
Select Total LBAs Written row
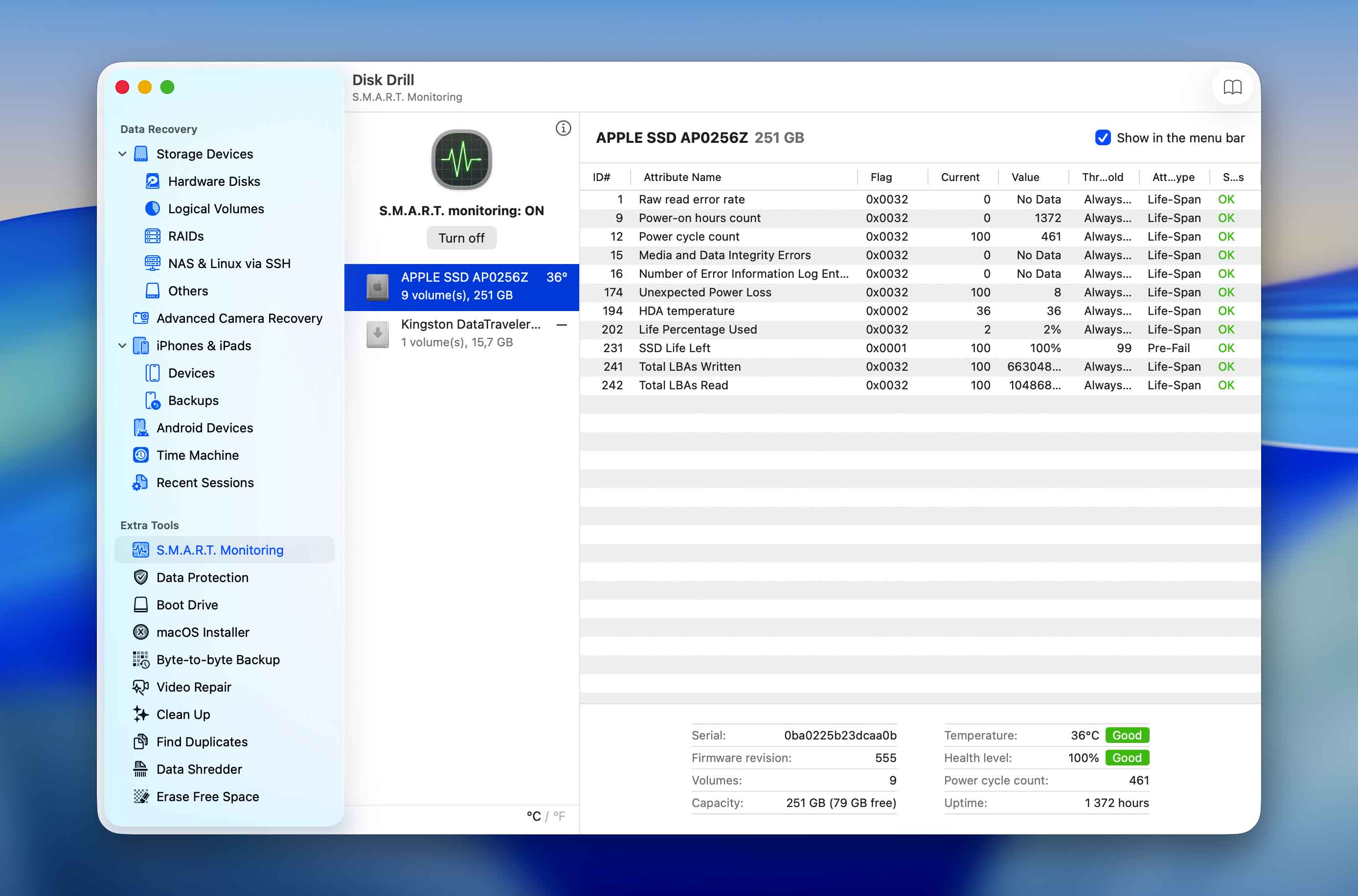920,366
